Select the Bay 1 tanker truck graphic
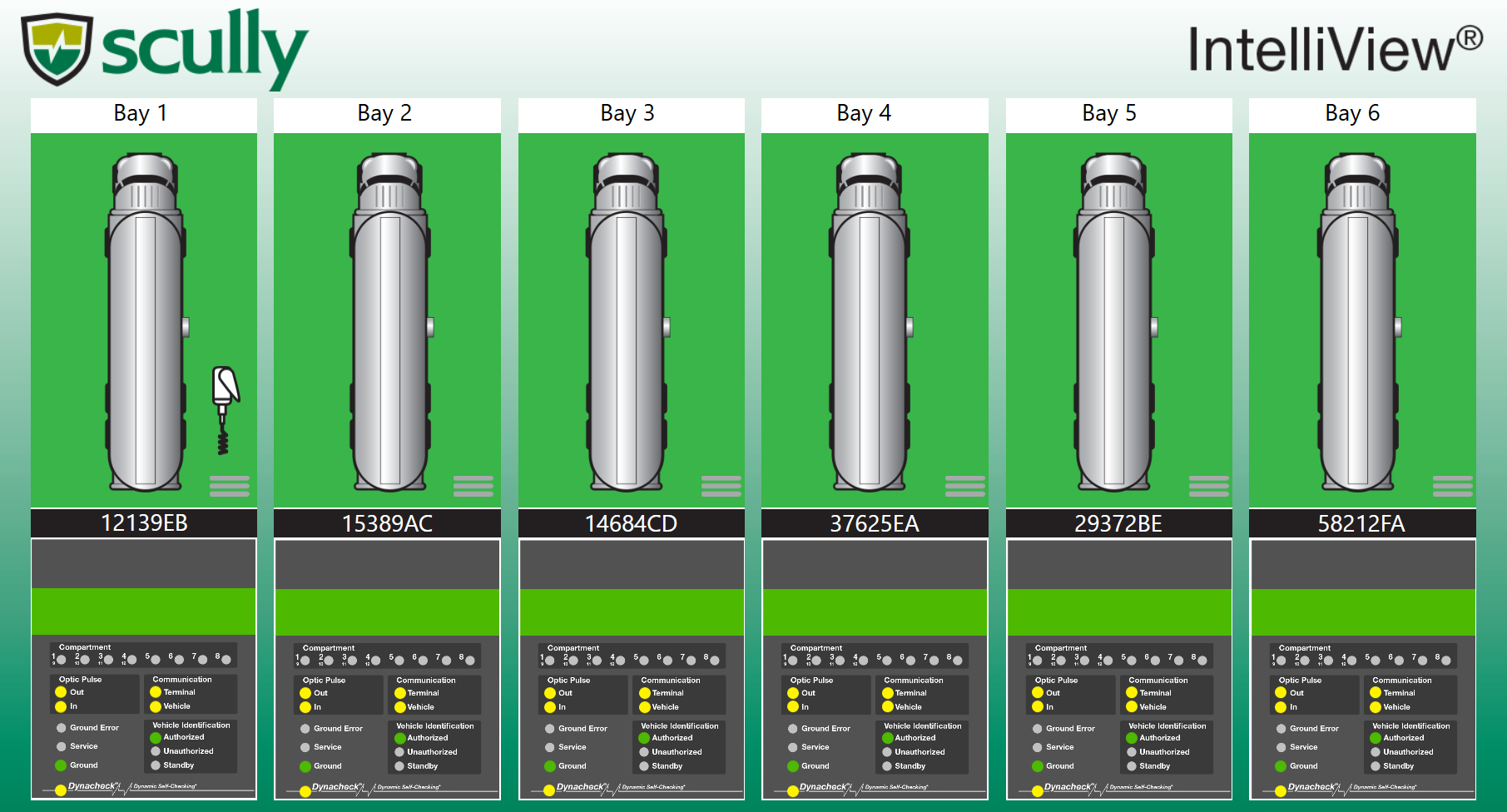This screenshot has width=1507, height=812. [146, 321]
